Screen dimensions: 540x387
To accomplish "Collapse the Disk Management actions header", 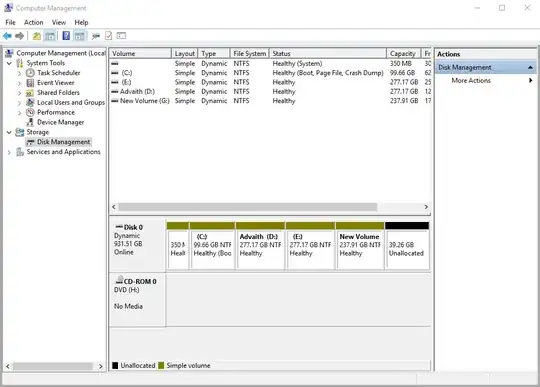I will [x=530, y=67].
